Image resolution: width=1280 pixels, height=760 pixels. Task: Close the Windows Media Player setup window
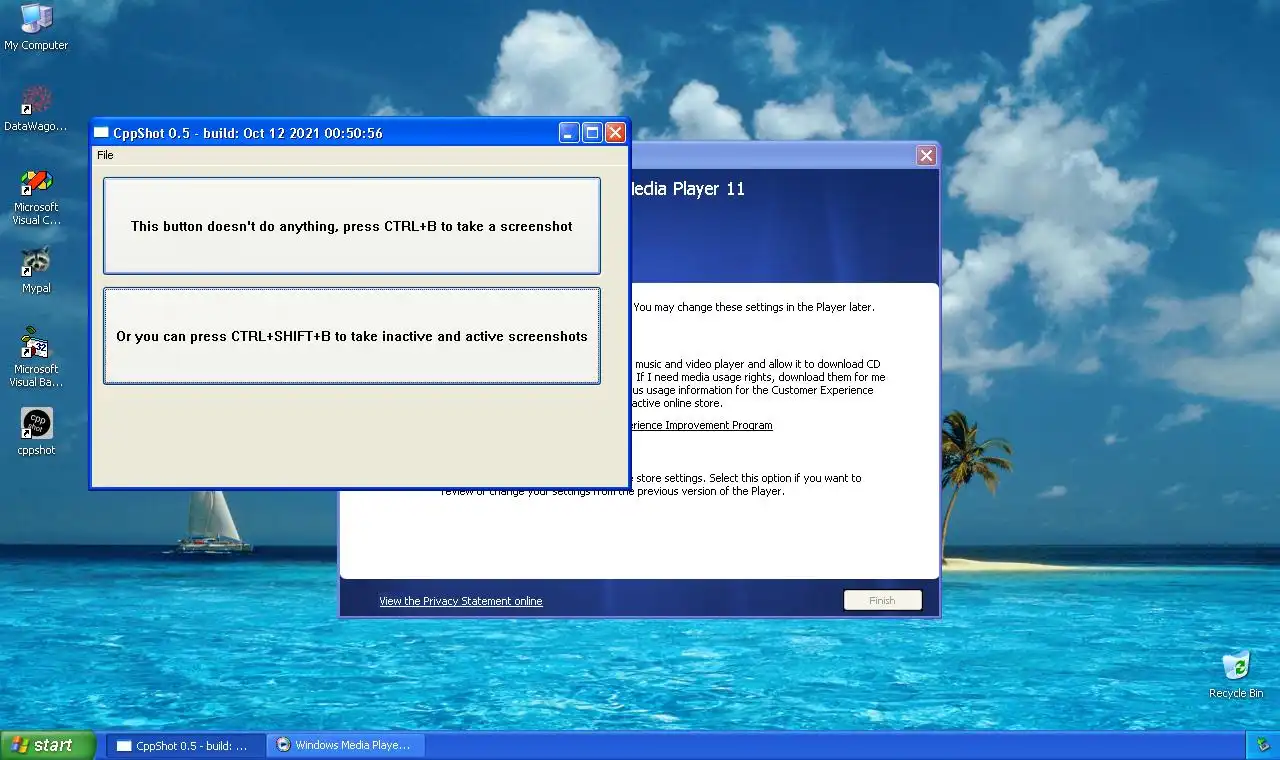926,155
